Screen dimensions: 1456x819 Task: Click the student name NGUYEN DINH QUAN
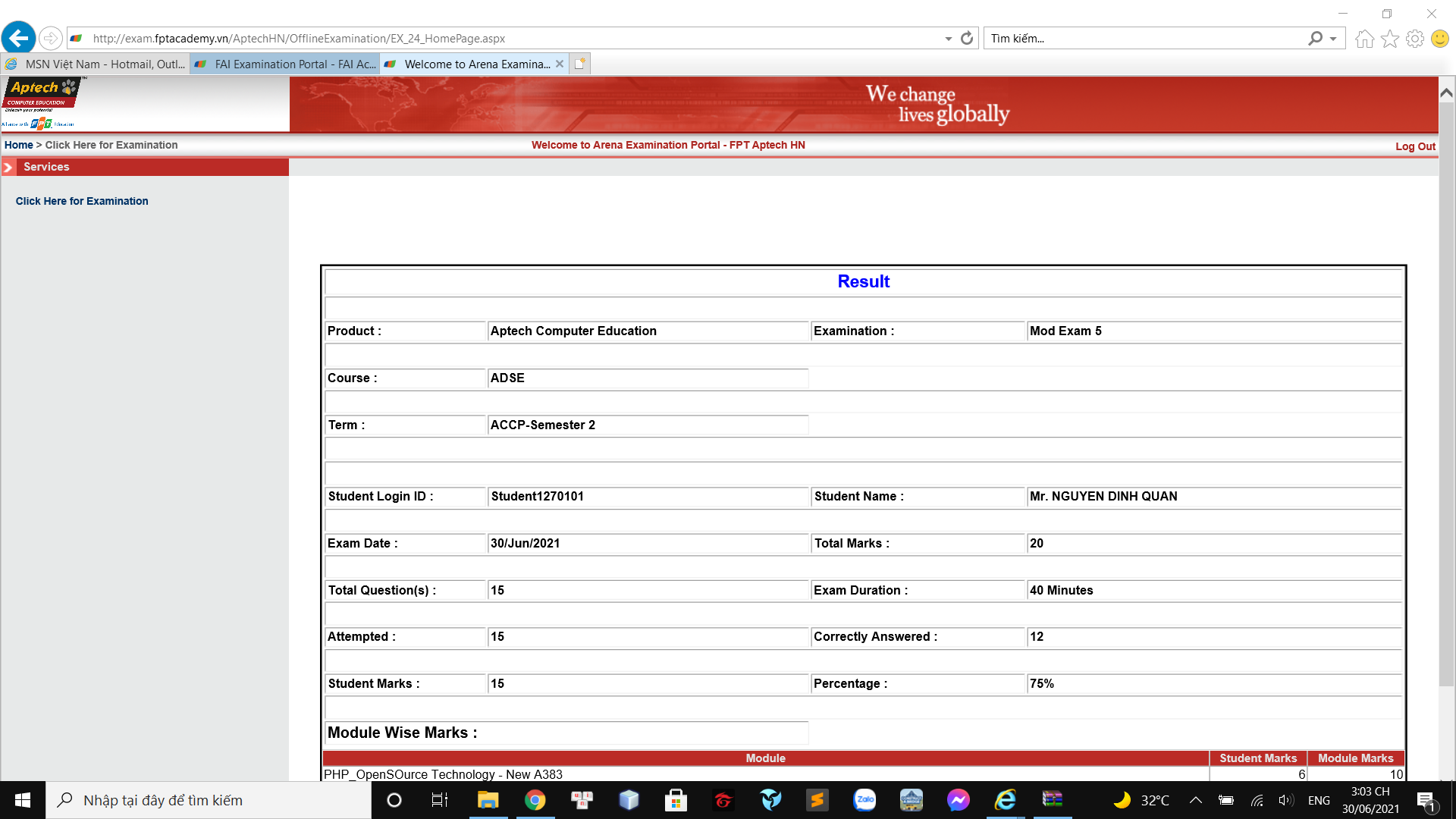tap(1103, 496)
